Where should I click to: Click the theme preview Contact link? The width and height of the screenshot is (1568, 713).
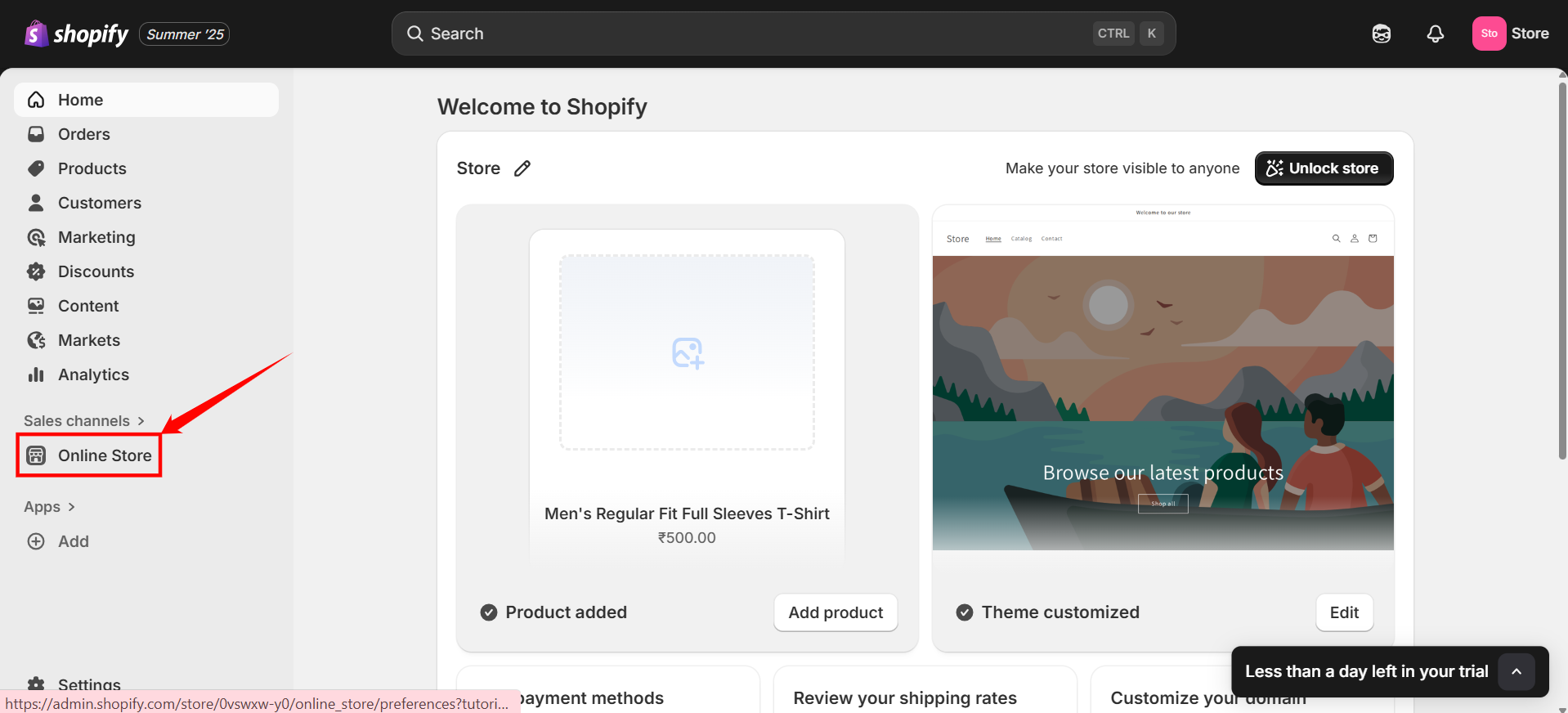click(1051, 239)
